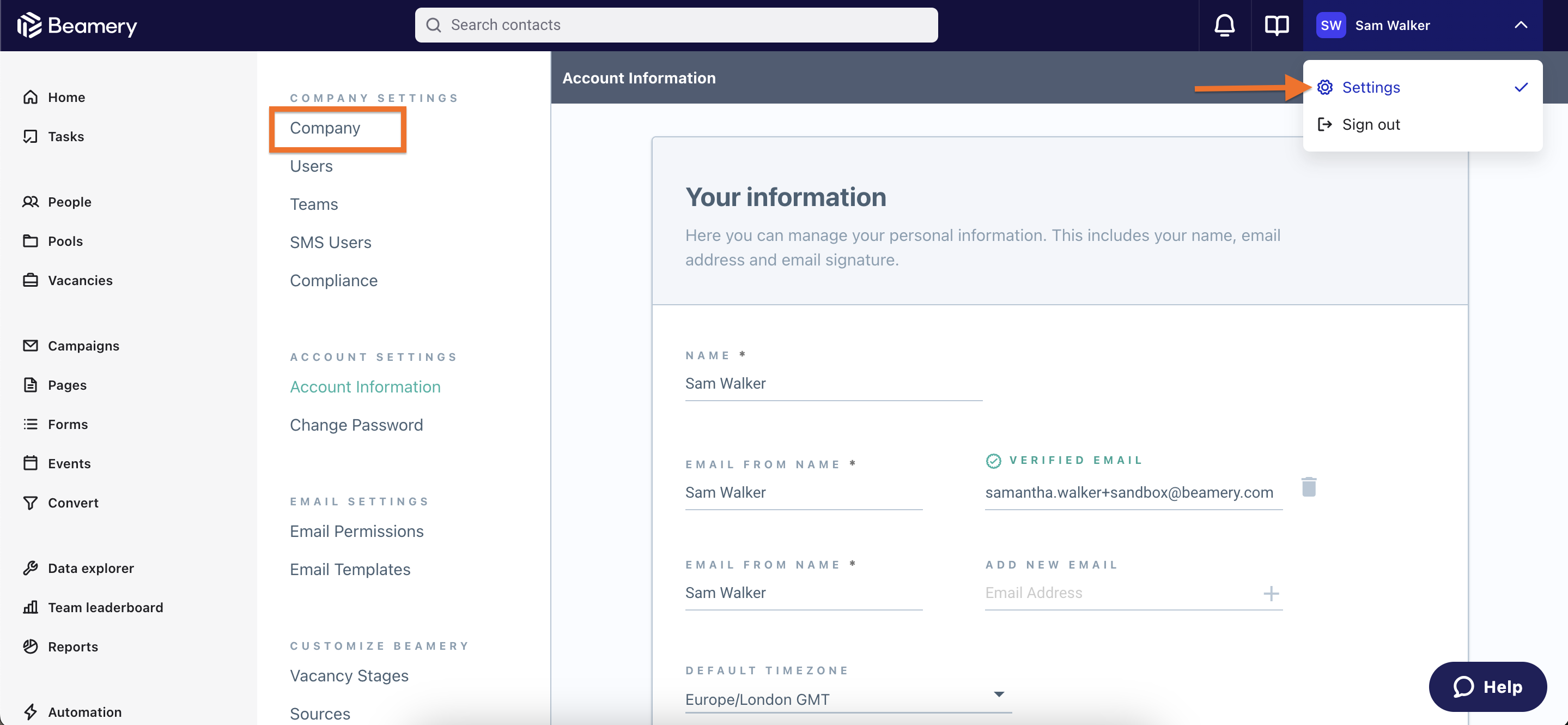Choose Sign out from user menu

[x=1423, y=124]
